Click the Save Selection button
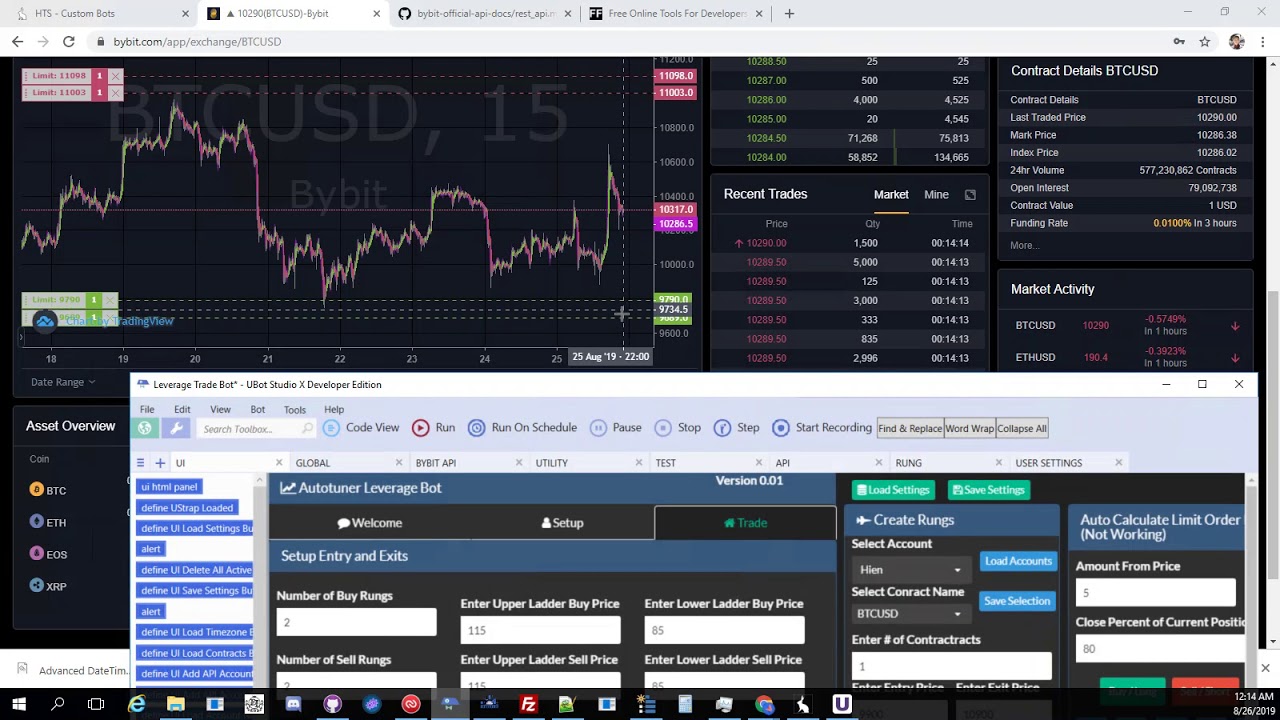This screenshot has height=720, width=1280. coord(1017,601)
